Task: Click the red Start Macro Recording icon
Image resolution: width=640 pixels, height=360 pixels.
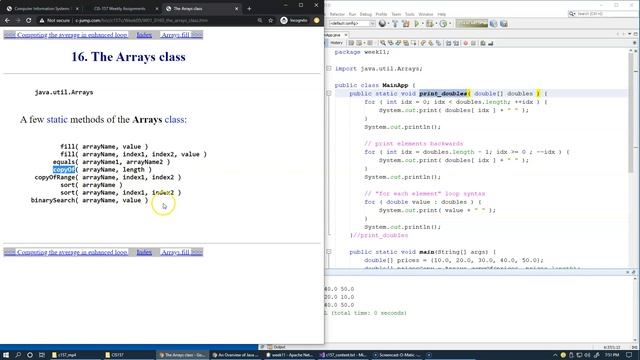Action: point(465,43)
